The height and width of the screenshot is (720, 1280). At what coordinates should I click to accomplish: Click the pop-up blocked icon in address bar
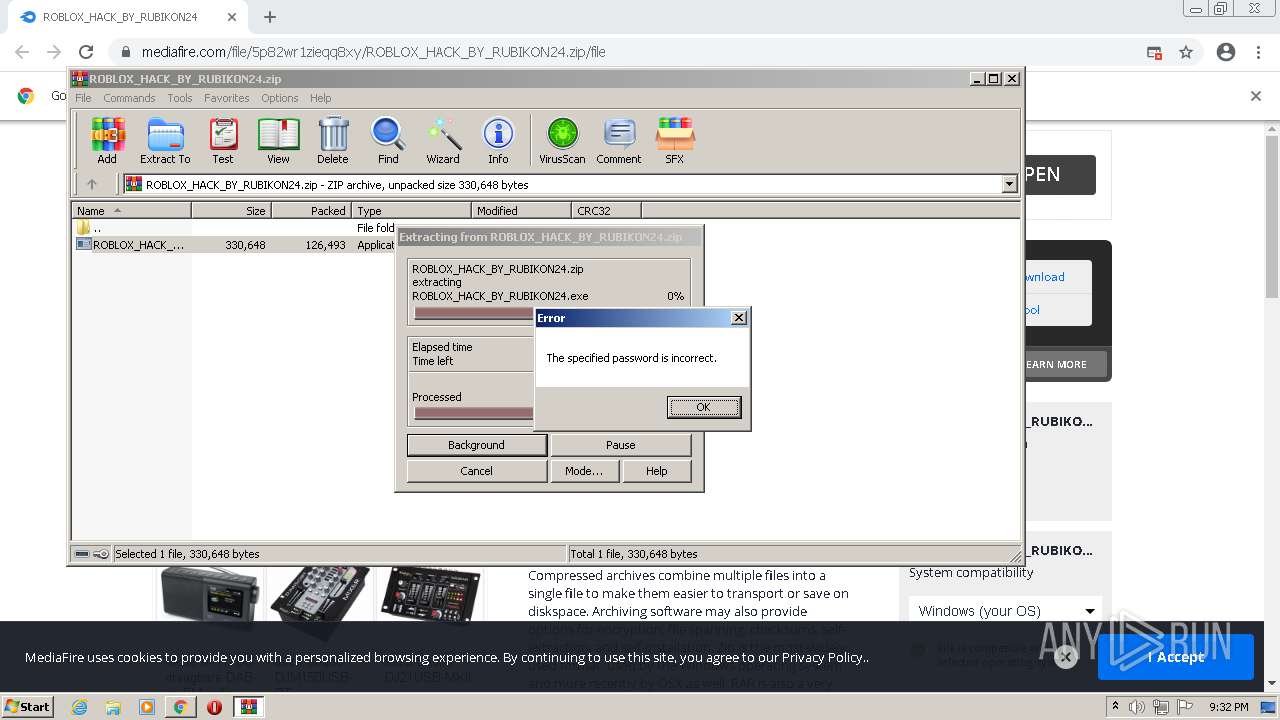click(x=1154, y=52)
